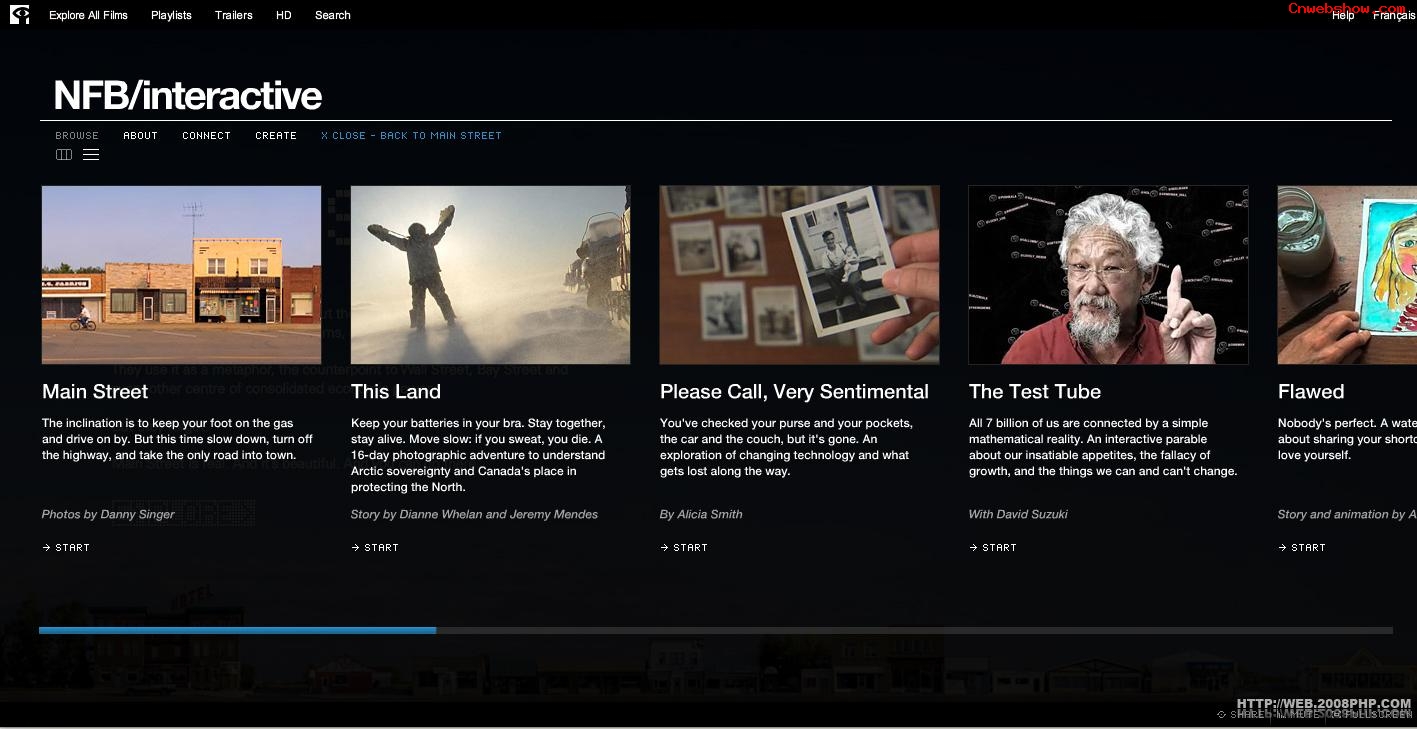Click Please Call description paragraph
Screen dimensions: 1417x729
(x=786, y=447)
